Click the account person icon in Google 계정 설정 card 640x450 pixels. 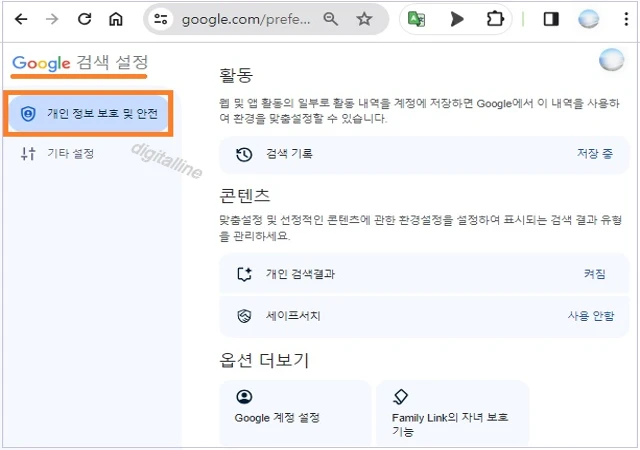(244, 397)
